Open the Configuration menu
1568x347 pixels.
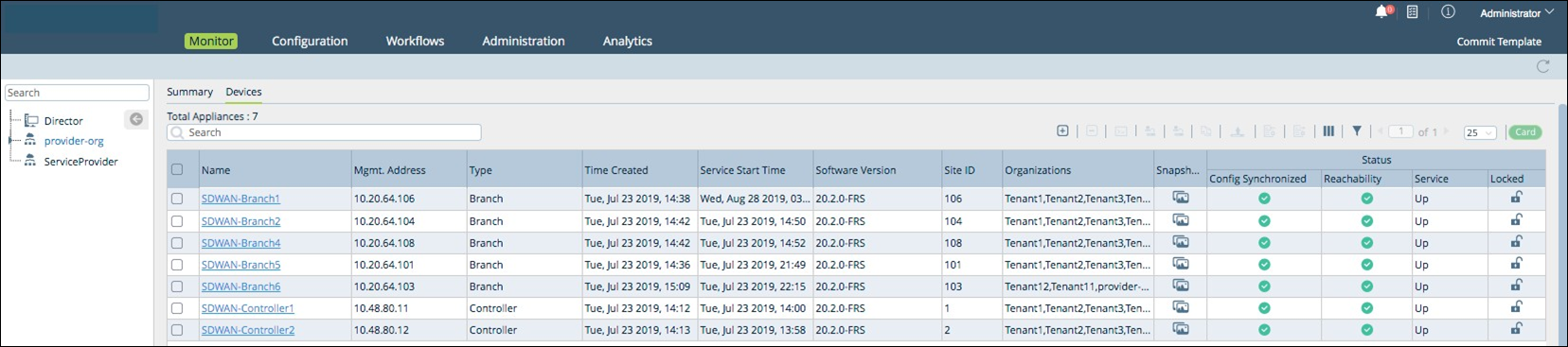[x=310, y=41]
